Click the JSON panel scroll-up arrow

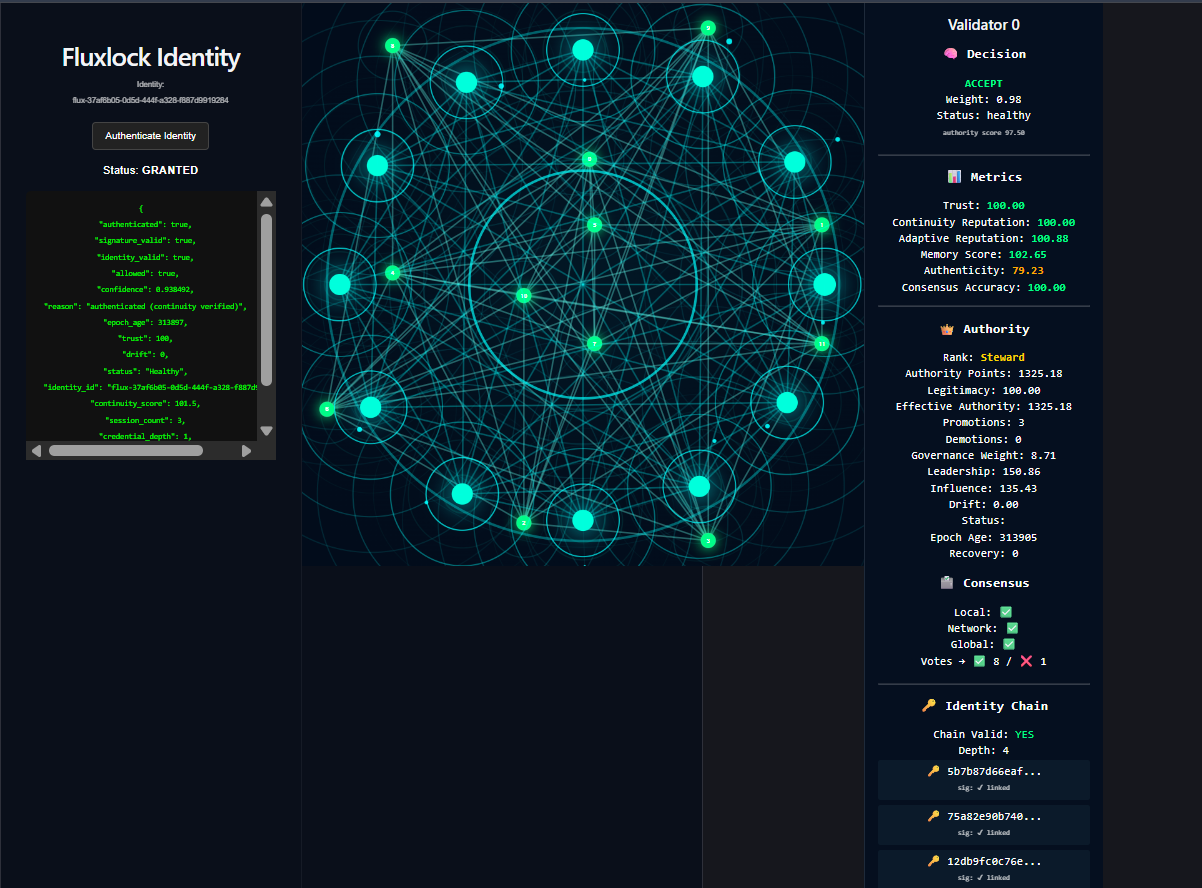tap(266, 201)
